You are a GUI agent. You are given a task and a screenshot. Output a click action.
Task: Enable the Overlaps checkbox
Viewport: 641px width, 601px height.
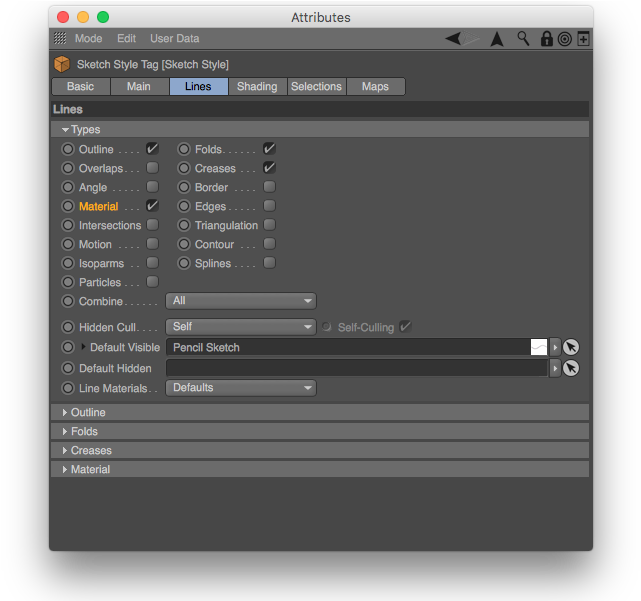click(x=152, y=168)
